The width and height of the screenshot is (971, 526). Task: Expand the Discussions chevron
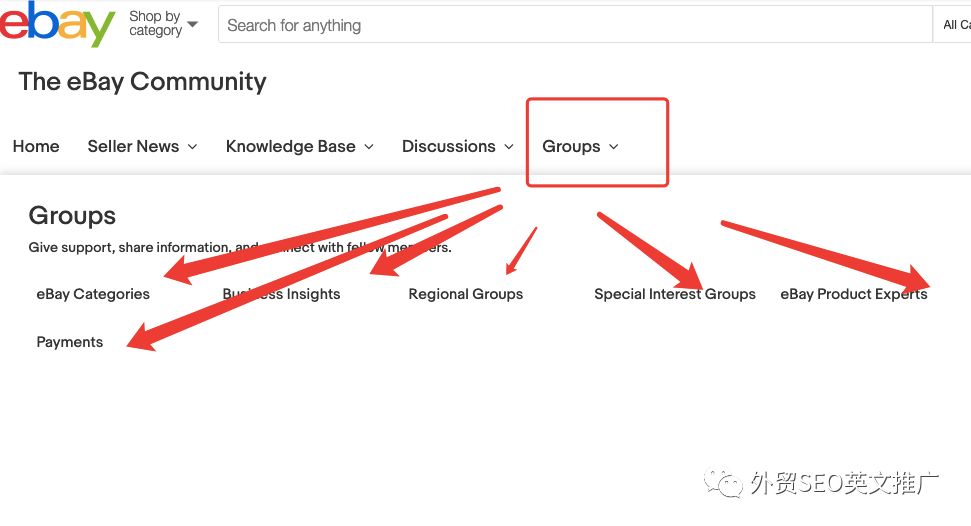(509, 147)
